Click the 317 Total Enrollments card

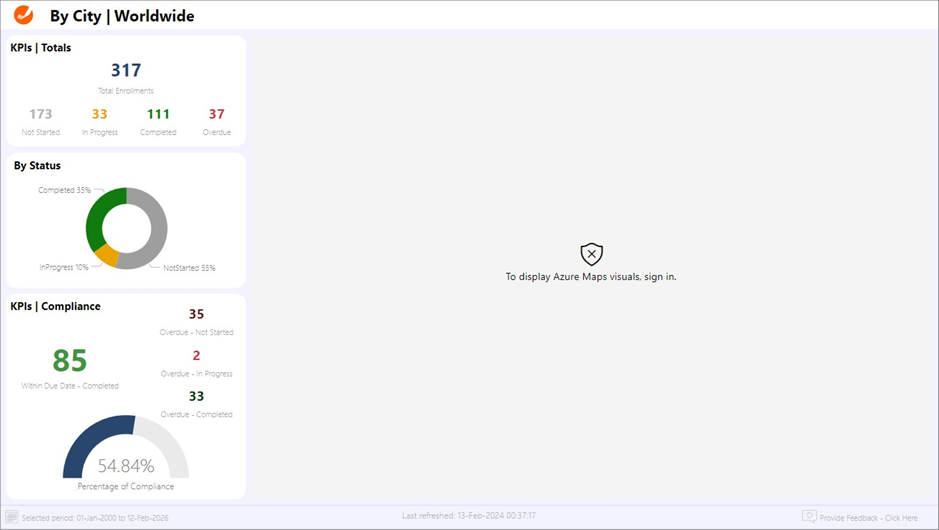click(126, 71)
